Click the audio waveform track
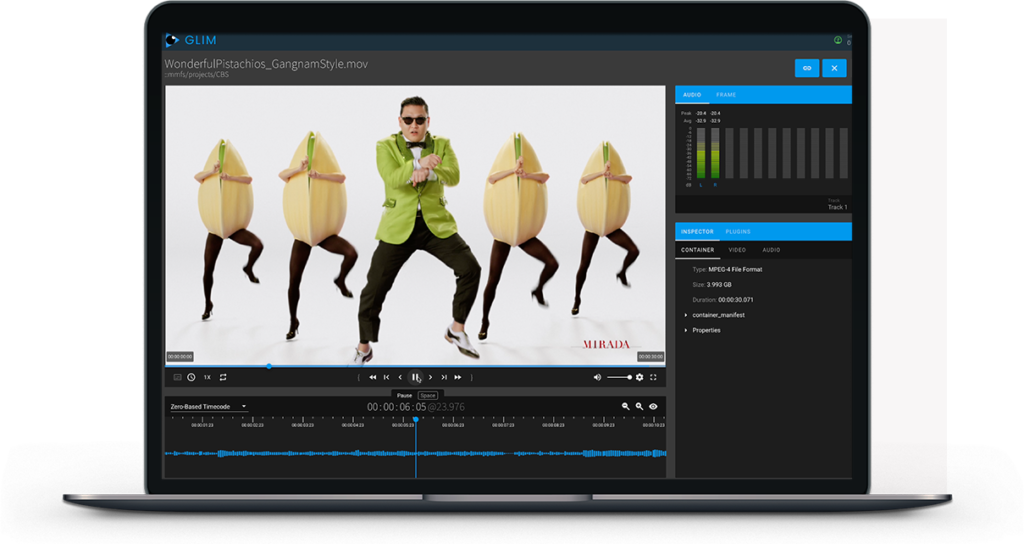1024x544 pixels. click(415, 453)
